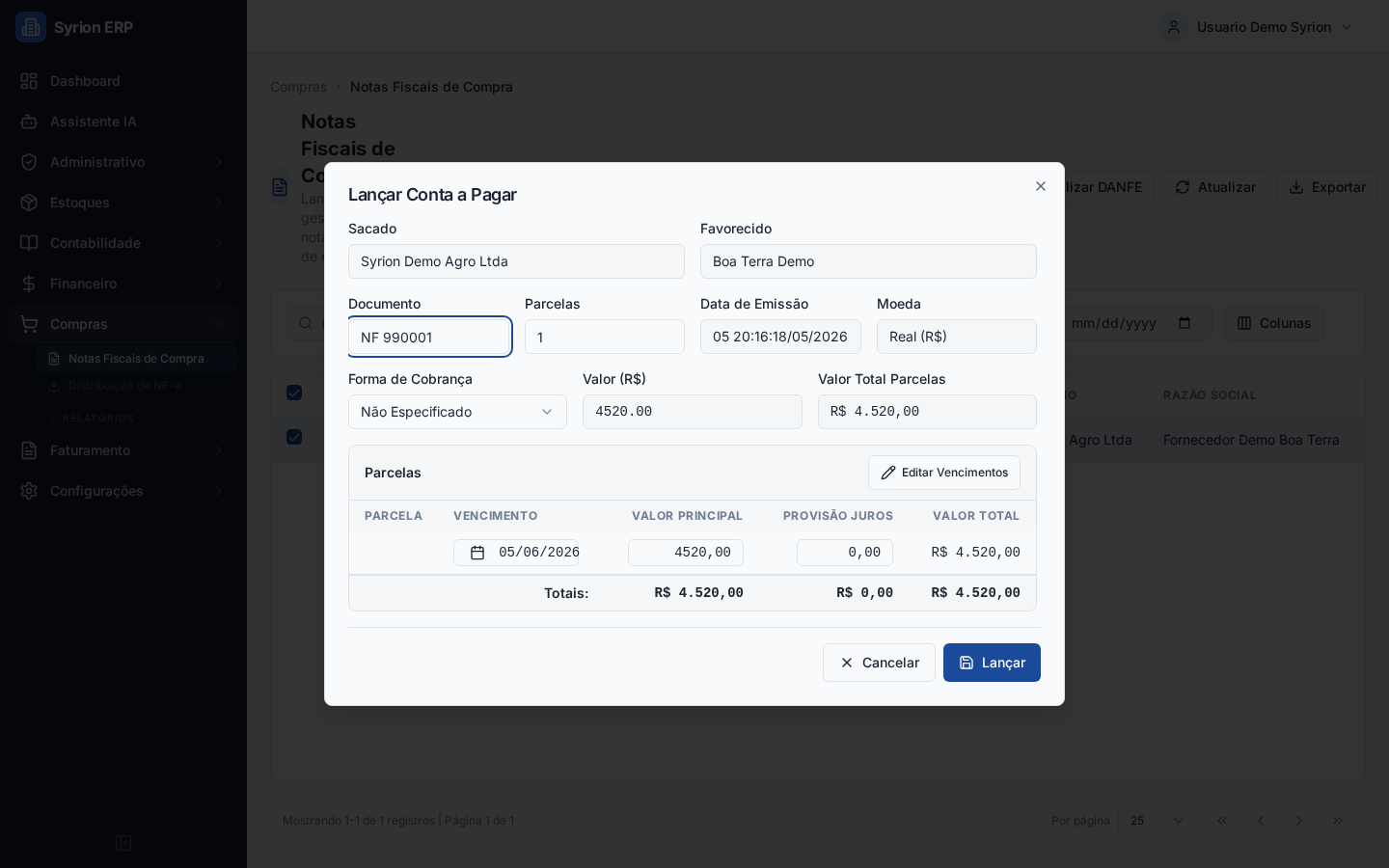Expand the Administrativo menu chevron
This screenshot has height=868, width=1389.
coord(219,162)
